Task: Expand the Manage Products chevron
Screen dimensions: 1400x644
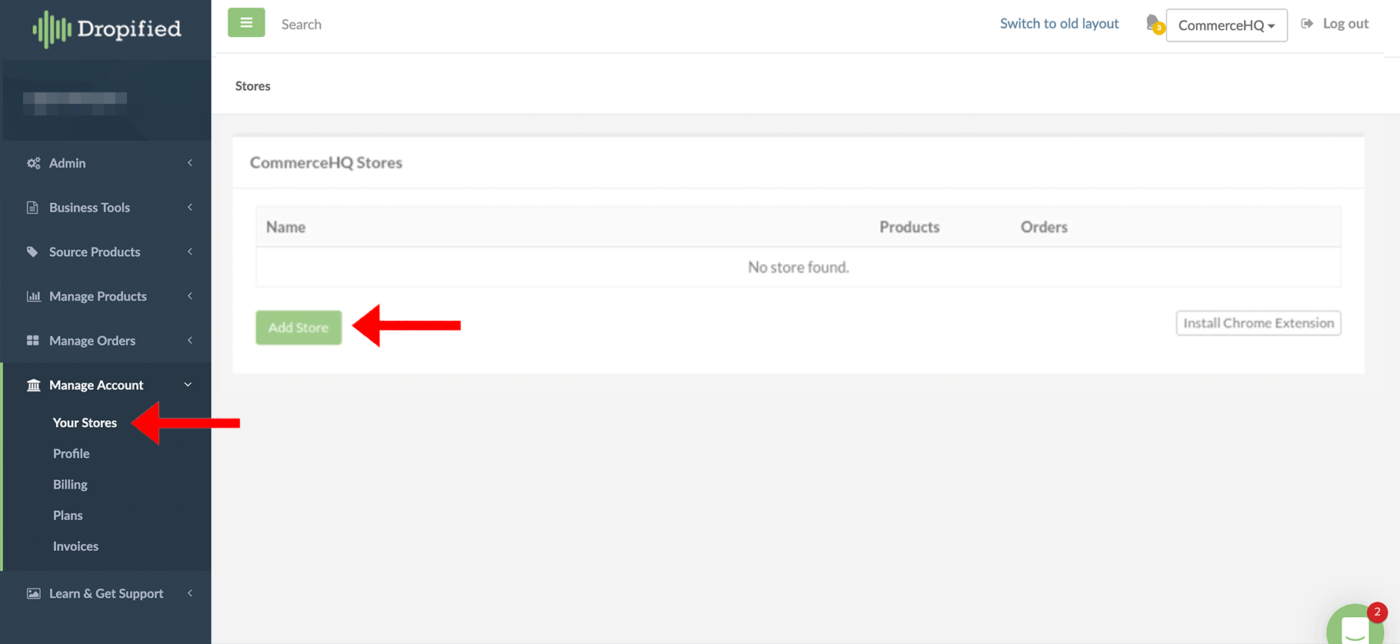Action: 190,296
